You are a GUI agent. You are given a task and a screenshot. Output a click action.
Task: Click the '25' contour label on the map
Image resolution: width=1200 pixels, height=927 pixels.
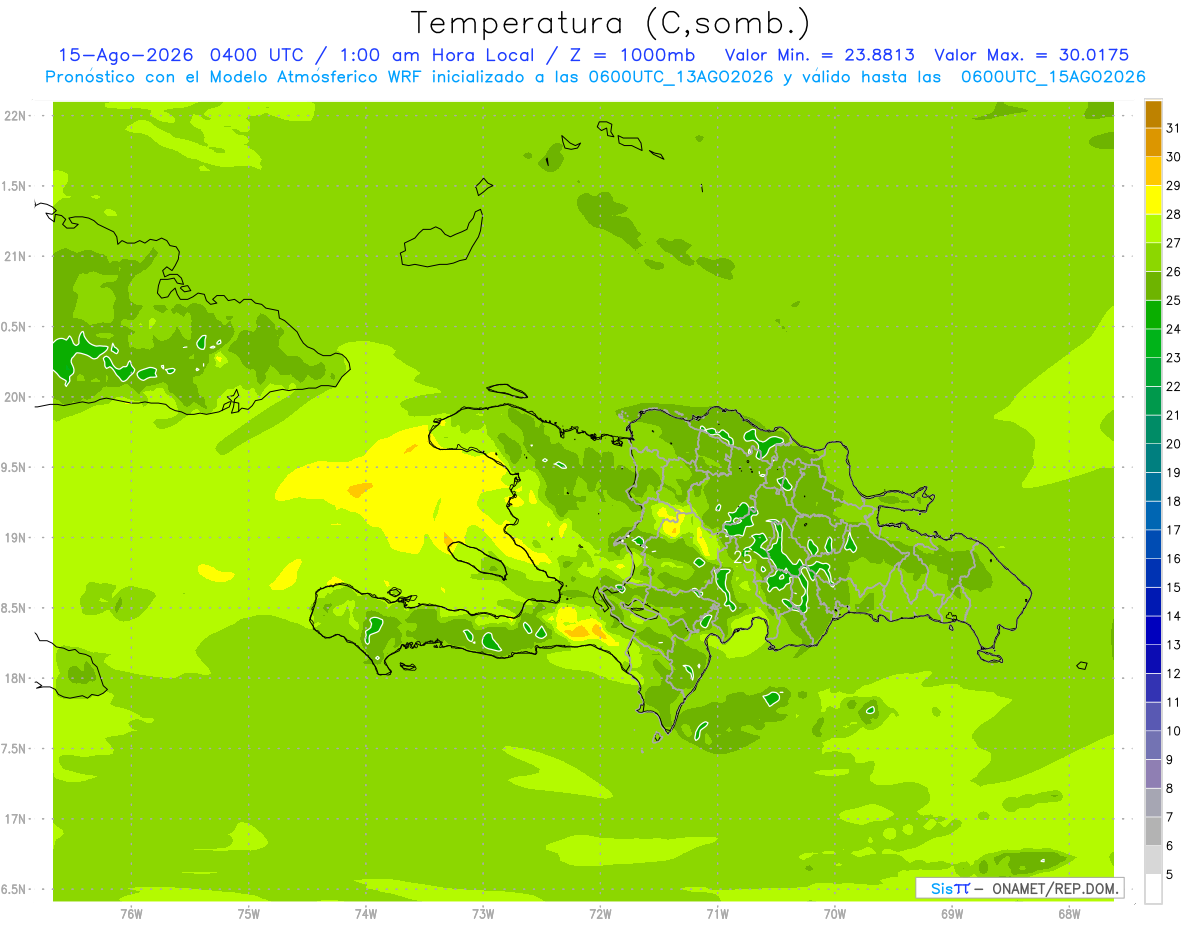click(x=742, y=557)
